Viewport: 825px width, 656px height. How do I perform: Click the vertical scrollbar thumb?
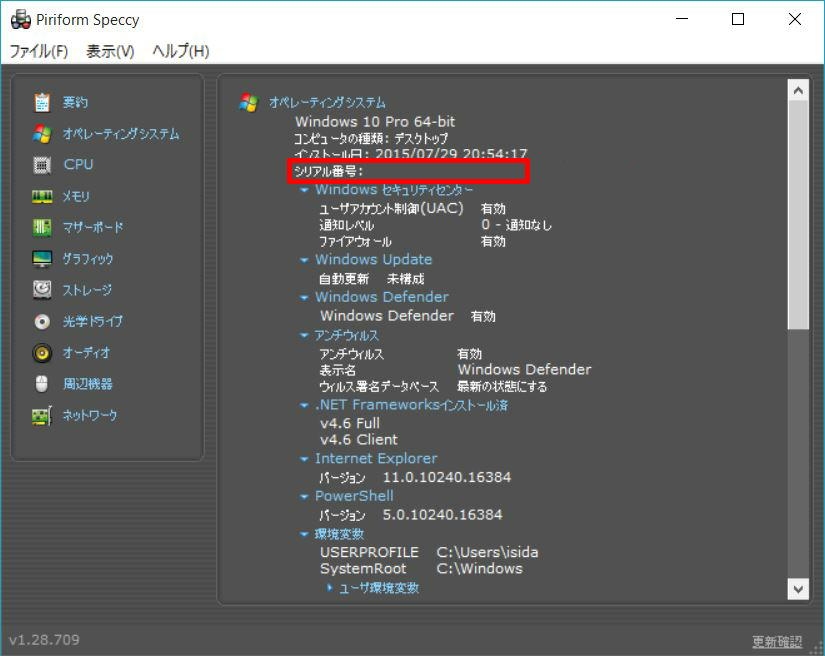798,216
